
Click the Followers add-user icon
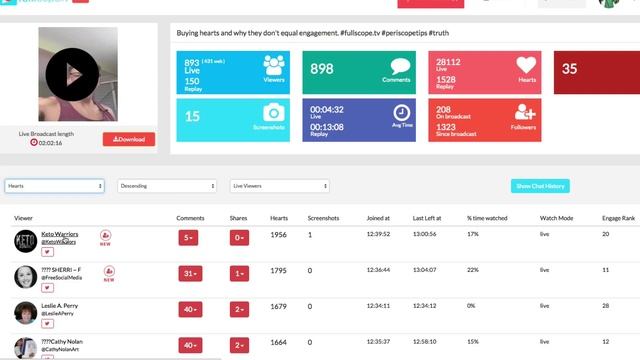tap(525, 112)
